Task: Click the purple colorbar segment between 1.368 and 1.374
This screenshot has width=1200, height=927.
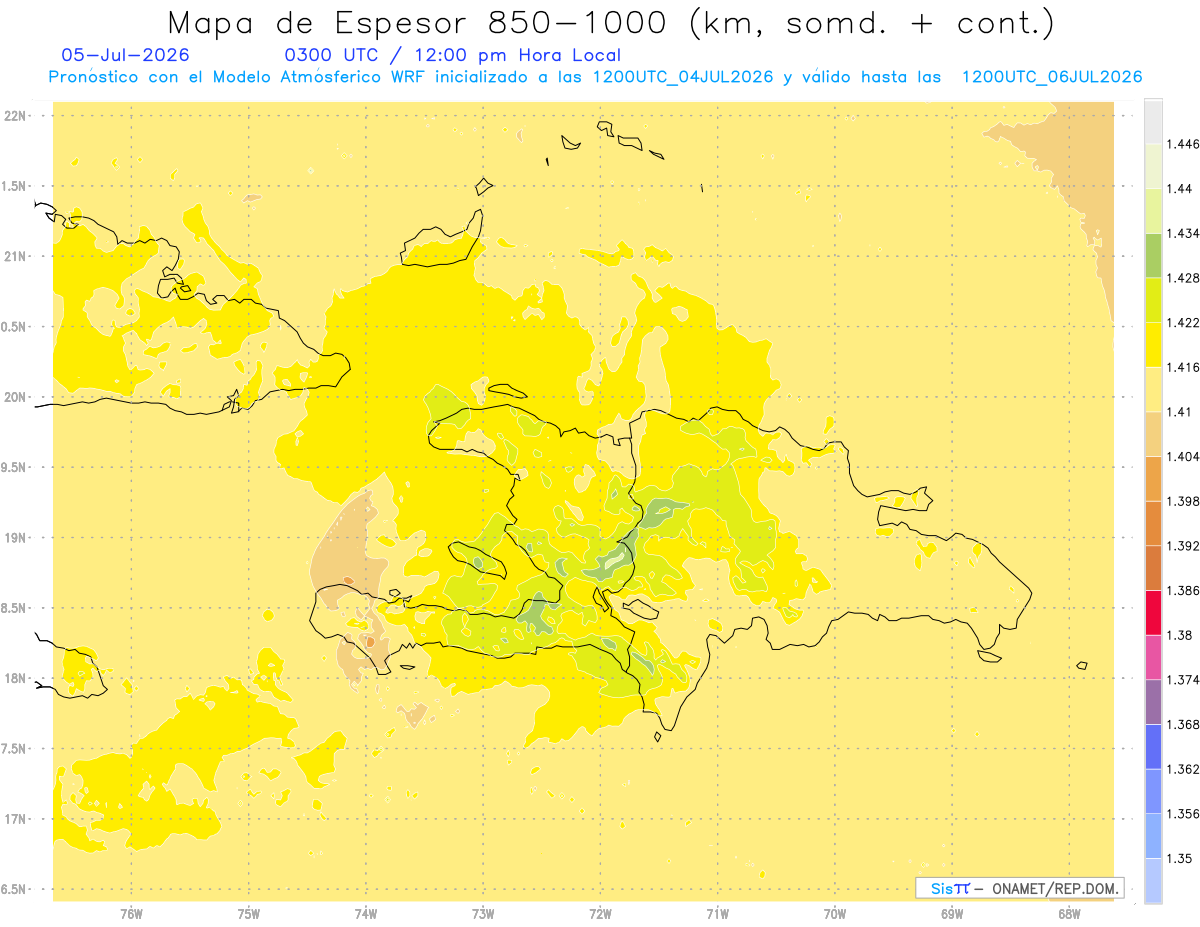Action: click(x=1153, y=702)
